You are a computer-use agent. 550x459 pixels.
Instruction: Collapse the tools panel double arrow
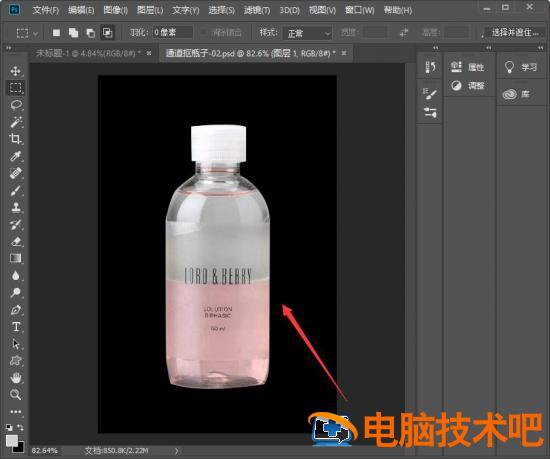click(9, 48)
